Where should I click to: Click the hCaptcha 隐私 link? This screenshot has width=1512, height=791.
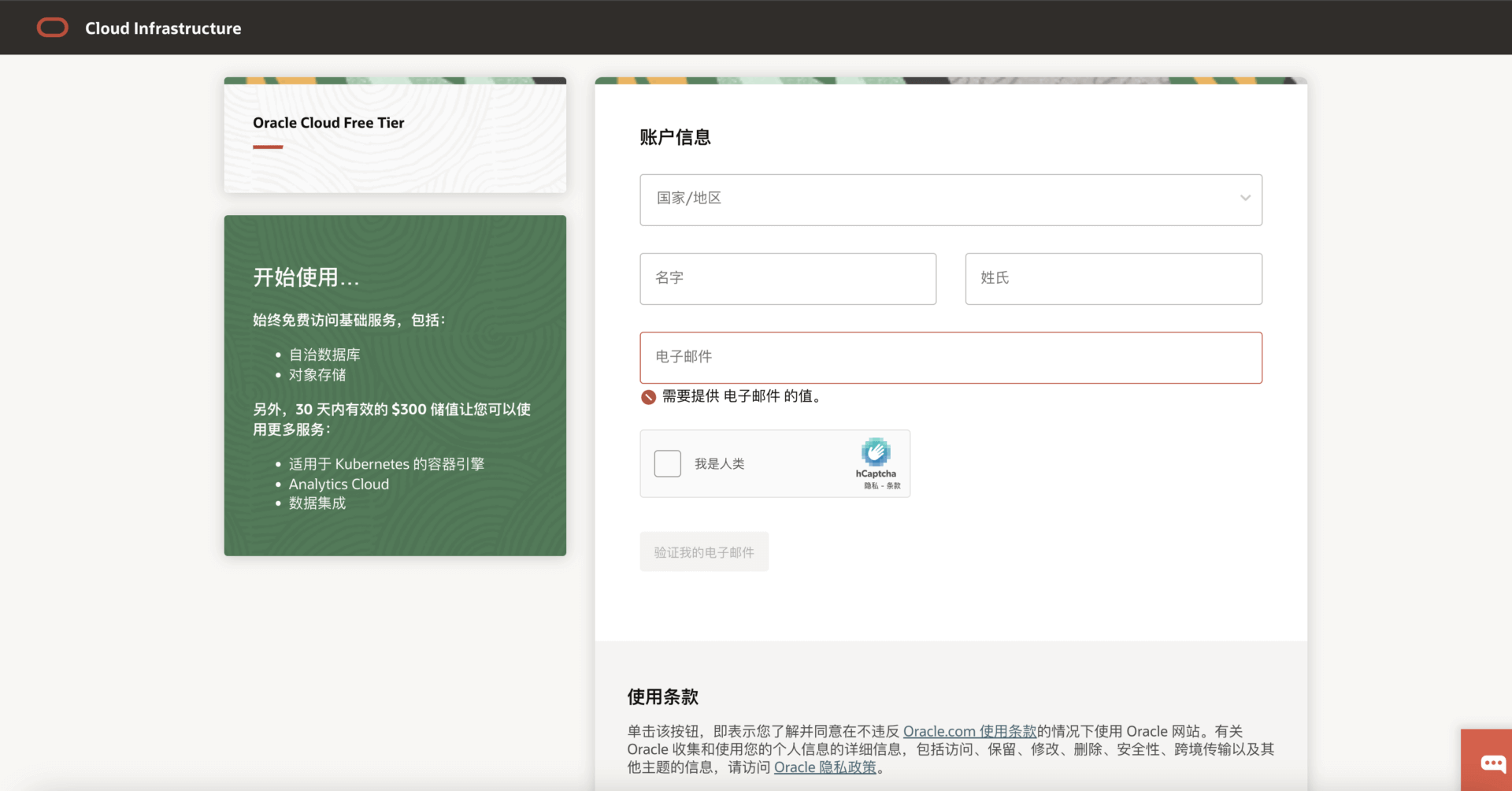[871, 485]
